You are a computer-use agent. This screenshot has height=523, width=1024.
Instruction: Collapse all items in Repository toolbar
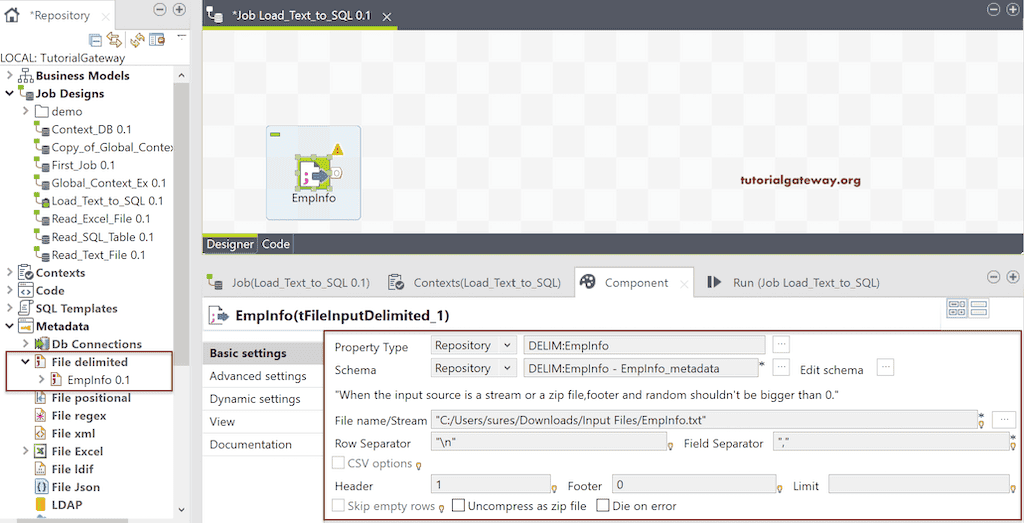[95, 40]
